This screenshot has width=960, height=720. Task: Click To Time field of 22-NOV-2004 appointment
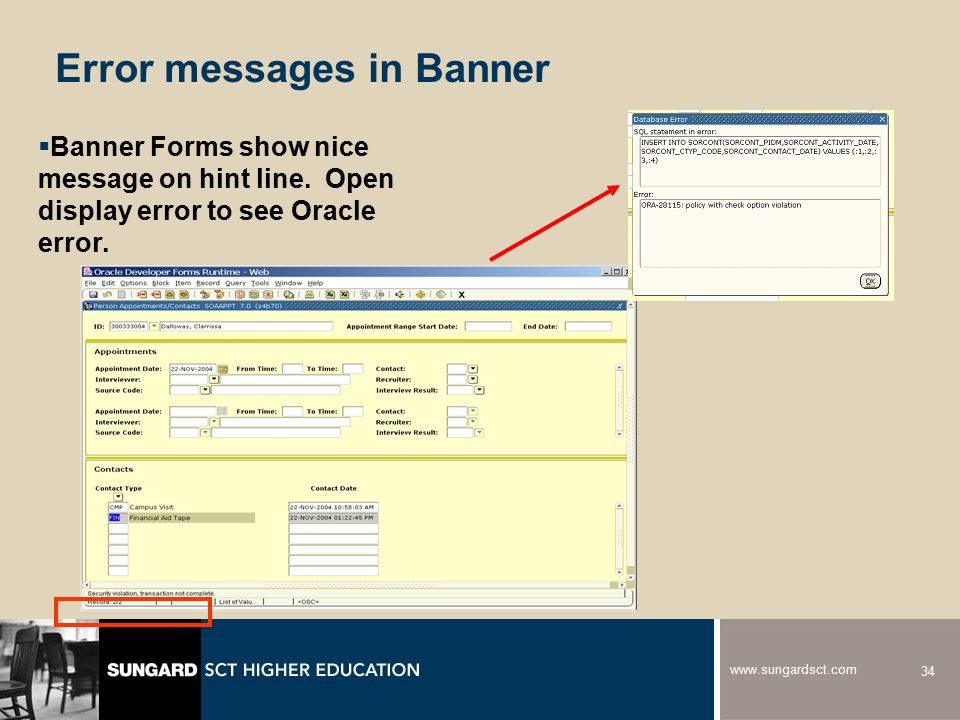(x=353, y=369)
